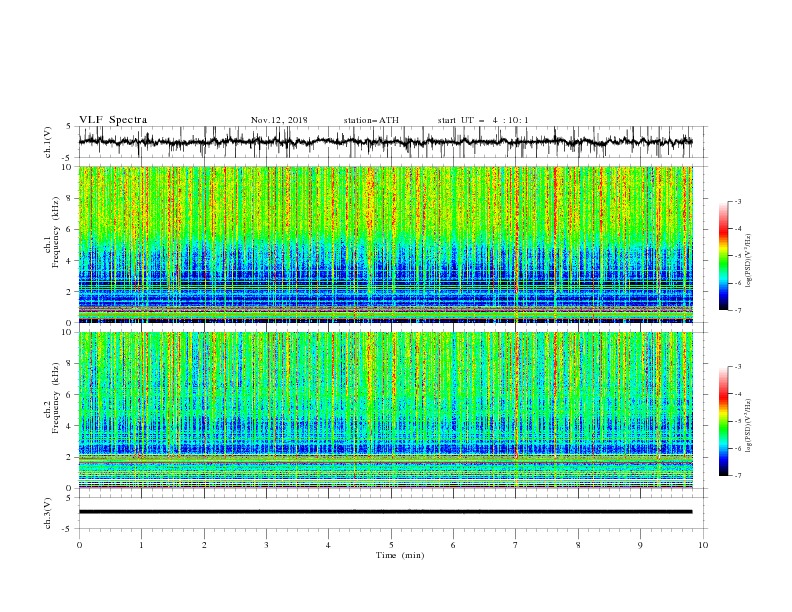Click time axis tick label "10" at far right
The width and height of the screenshot is (792, 612).
pos(703,545)
